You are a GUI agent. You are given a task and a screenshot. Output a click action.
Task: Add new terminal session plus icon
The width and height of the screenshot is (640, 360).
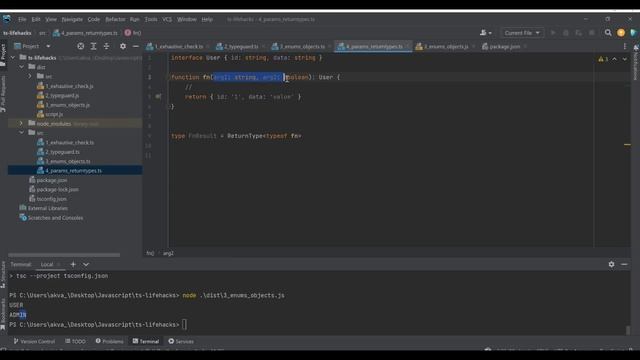click(73, 264)
